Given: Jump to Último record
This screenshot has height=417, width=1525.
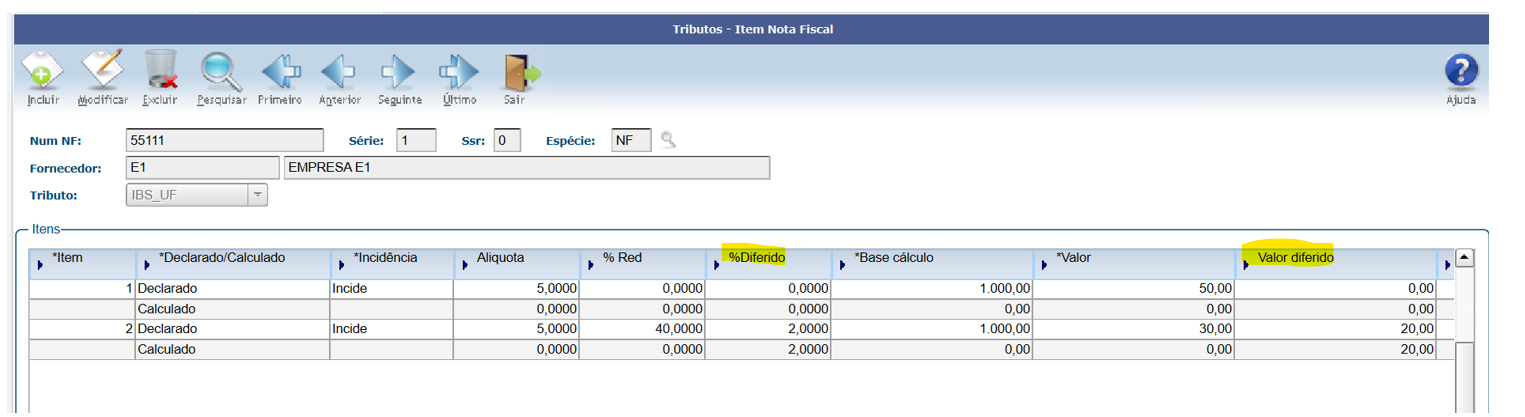Looking at the screenshot, I should pyautogui.click(x=459, y=72).
